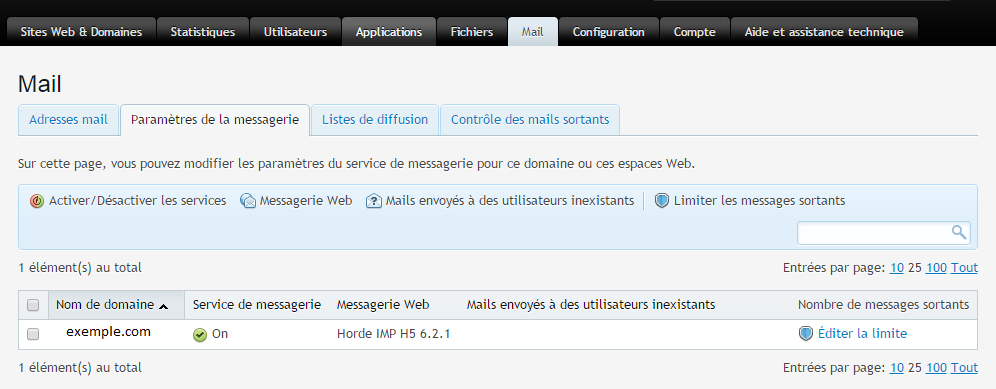
Task: Open the Statistiques tab
Action: tap(203, 32)
